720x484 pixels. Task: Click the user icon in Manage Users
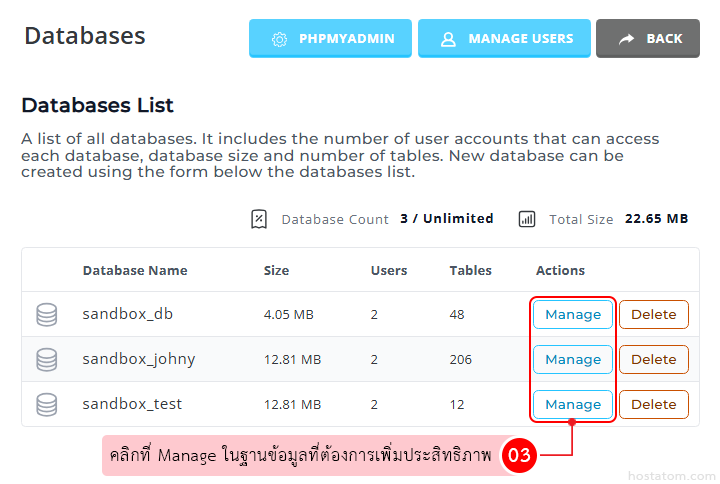click(x=448, y=39)
